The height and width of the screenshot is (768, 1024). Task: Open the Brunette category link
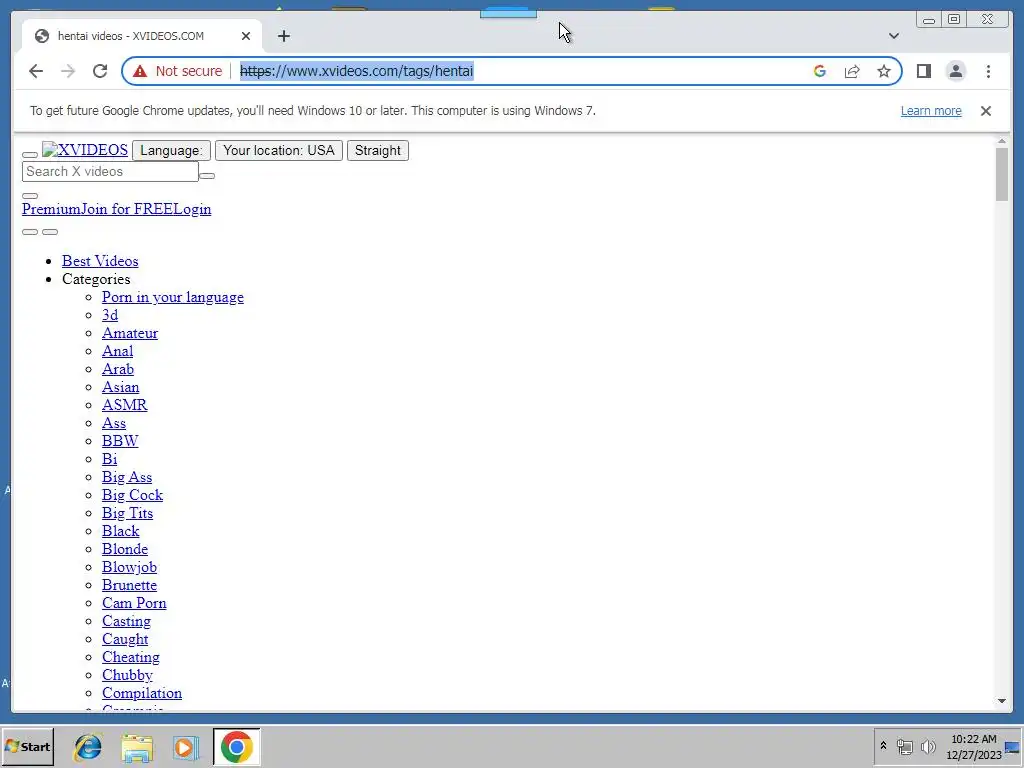coord(129,585)
